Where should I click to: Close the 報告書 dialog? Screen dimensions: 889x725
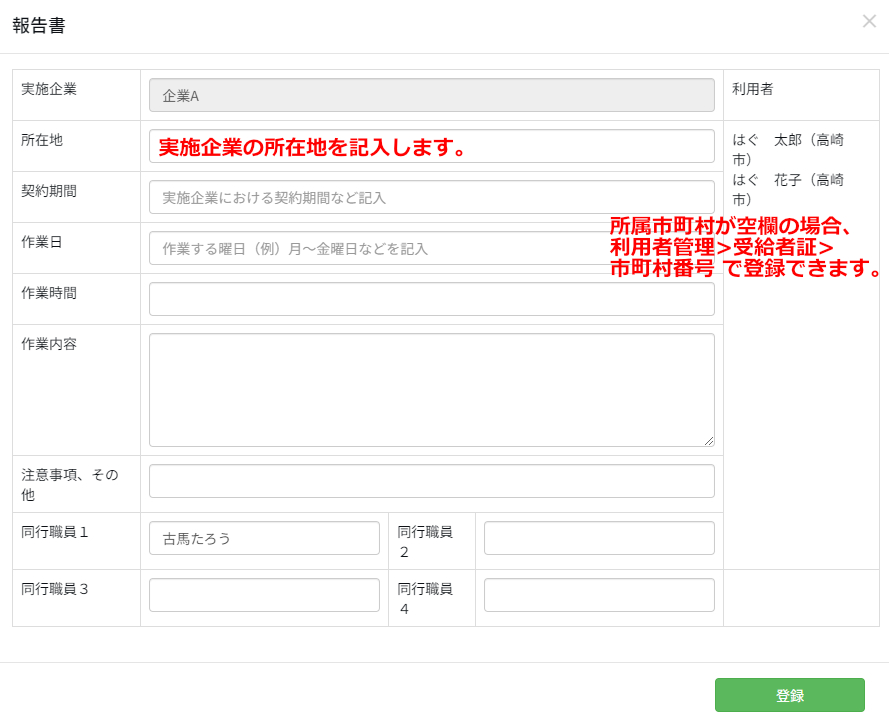pos(868,21)
